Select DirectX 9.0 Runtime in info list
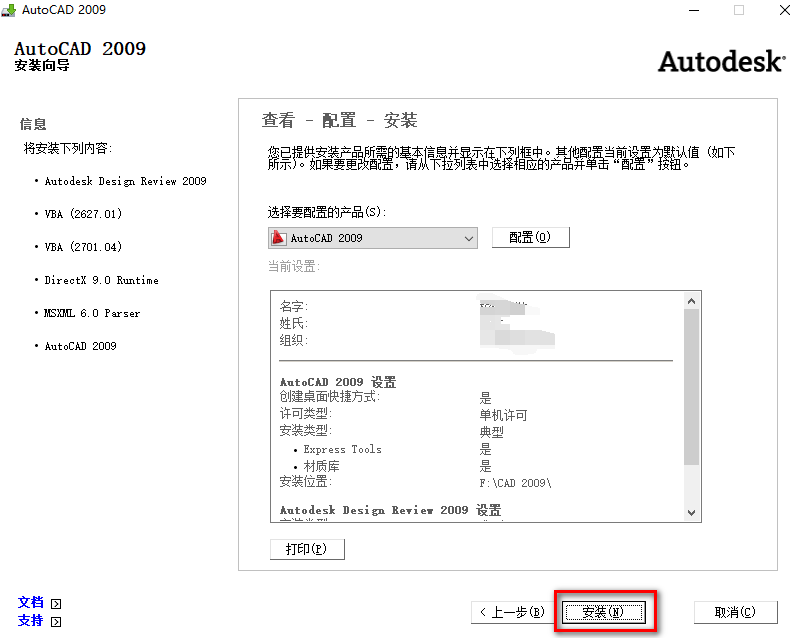806x638 pixels. point(101,280)
